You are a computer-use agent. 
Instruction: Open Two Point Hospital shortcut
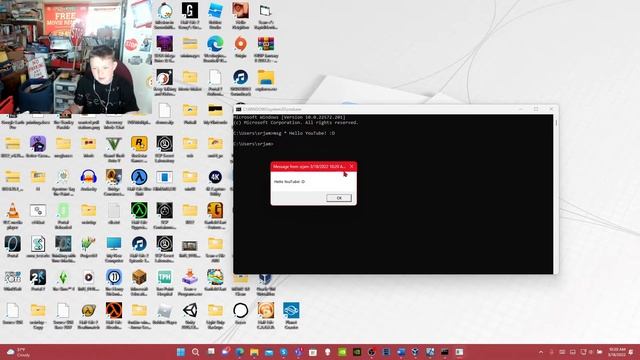pyautogui.click(x=164, y=283)
